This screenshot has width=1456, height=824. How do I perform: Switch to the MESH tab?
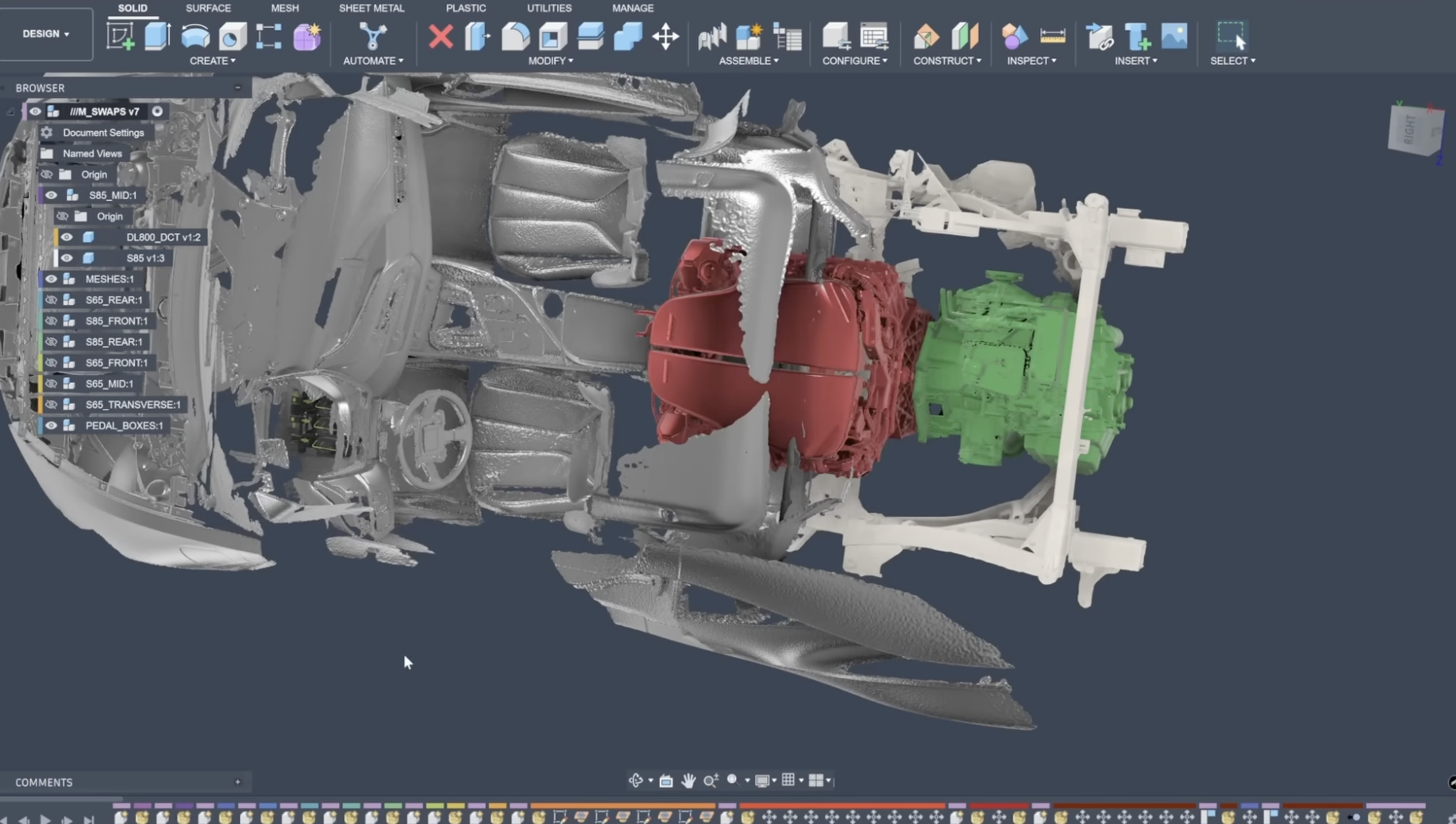(x=284, y=8)
